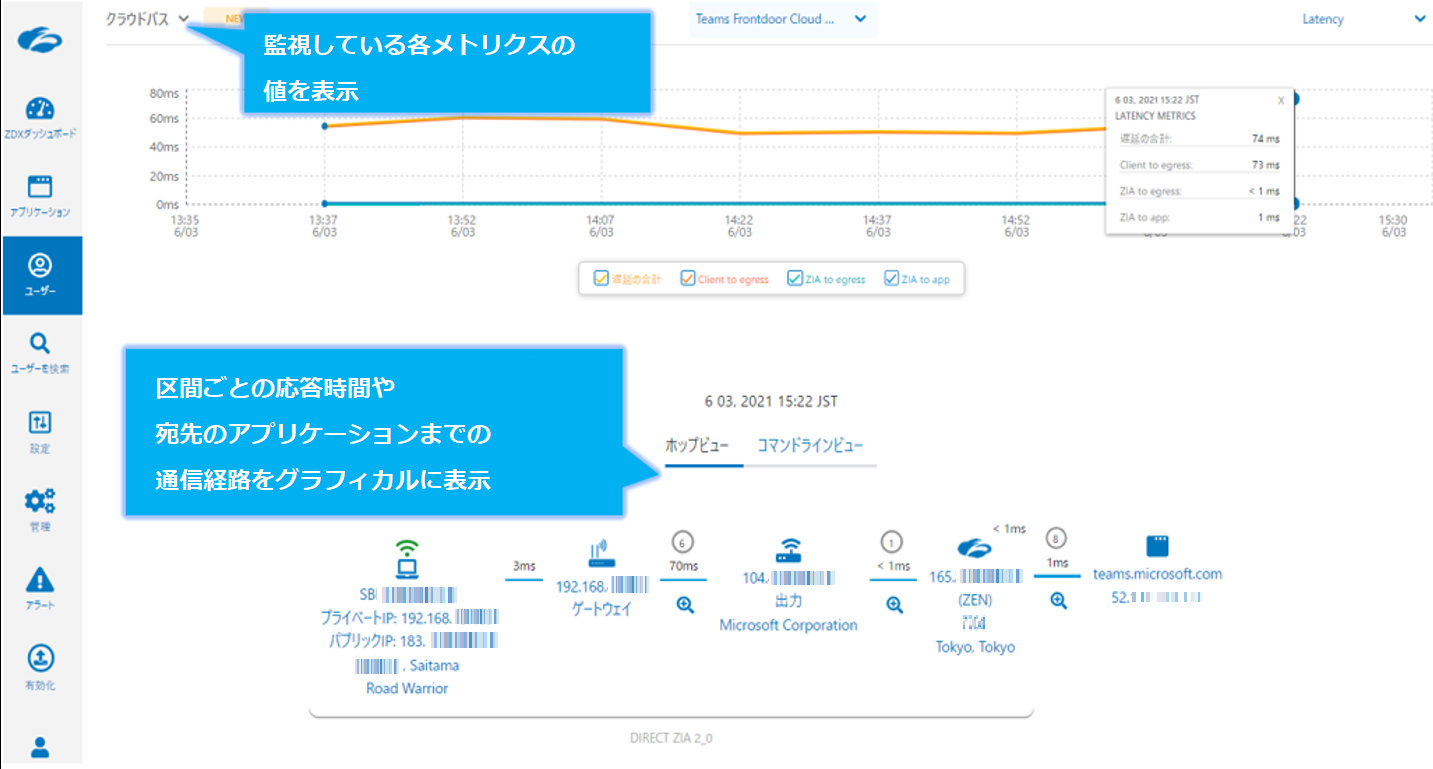The height and width of the screenshot is (769, 1433).
Task: Open the profile icon at sidebar bottom
Action: click(x=40, y=747)
